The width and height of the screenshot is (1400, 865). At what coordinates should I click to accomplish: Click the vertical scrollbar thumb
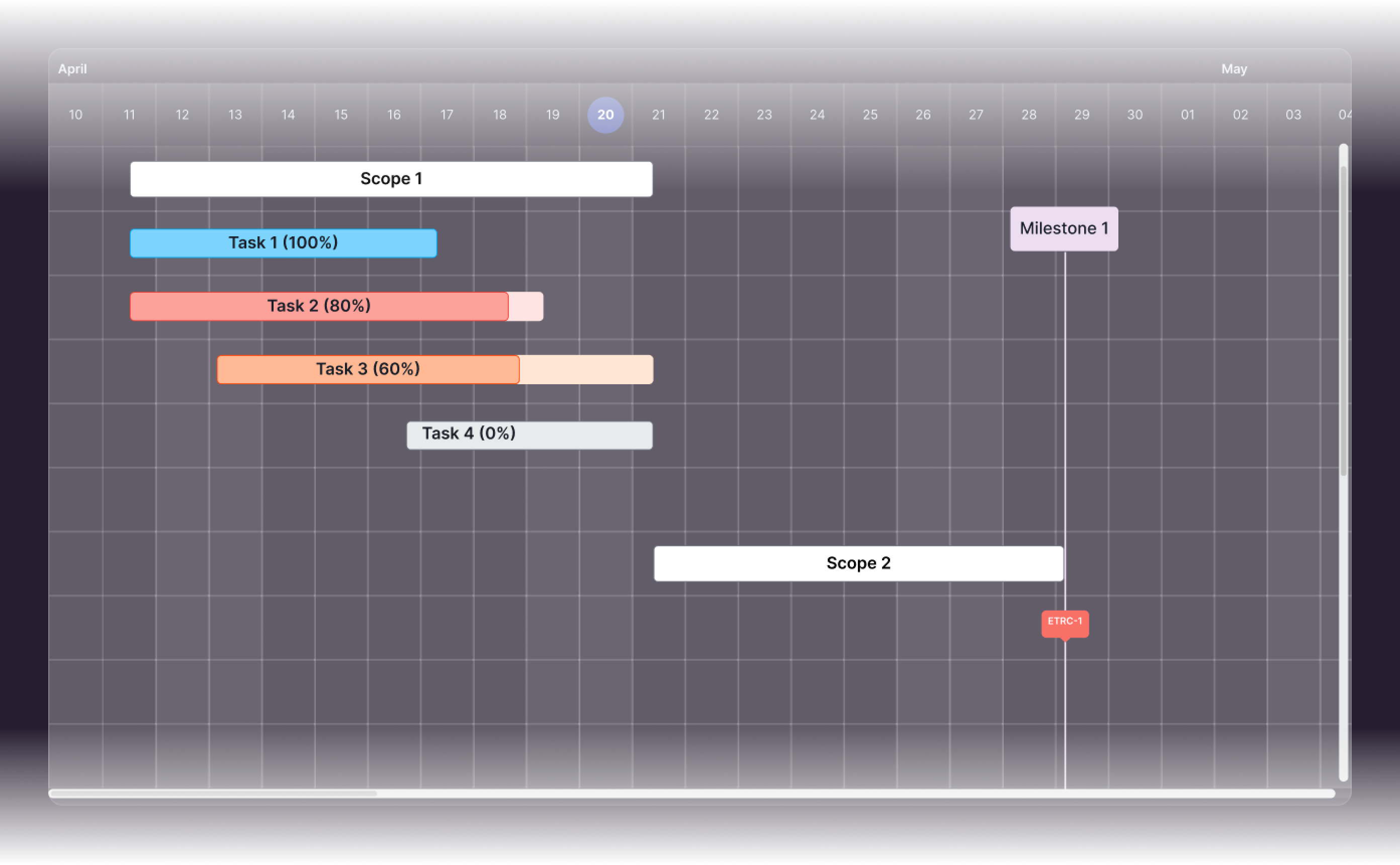click(x=1343, y=320)
